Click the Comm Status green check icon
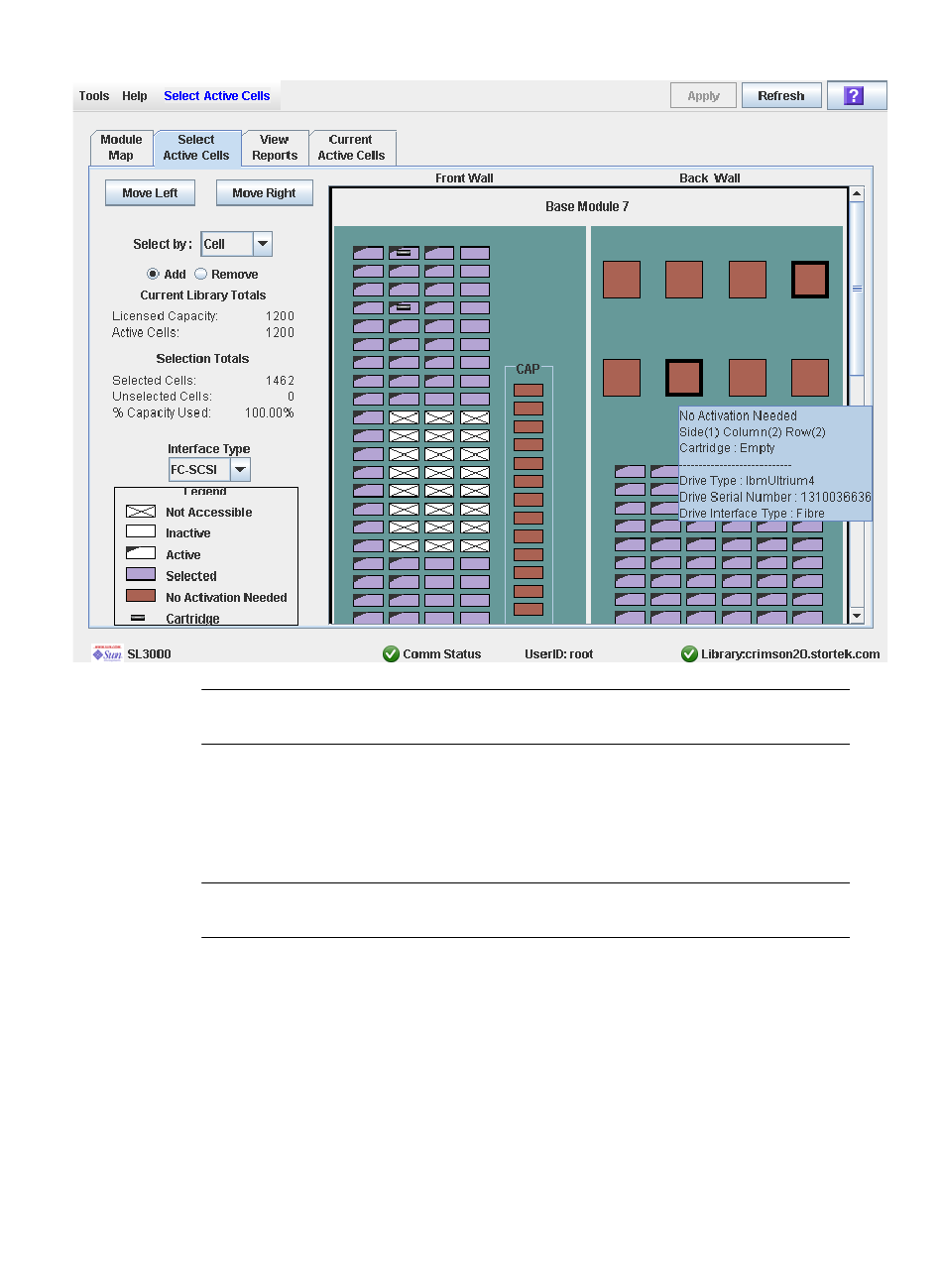The image size is (942, 1288). pos(391,654)
